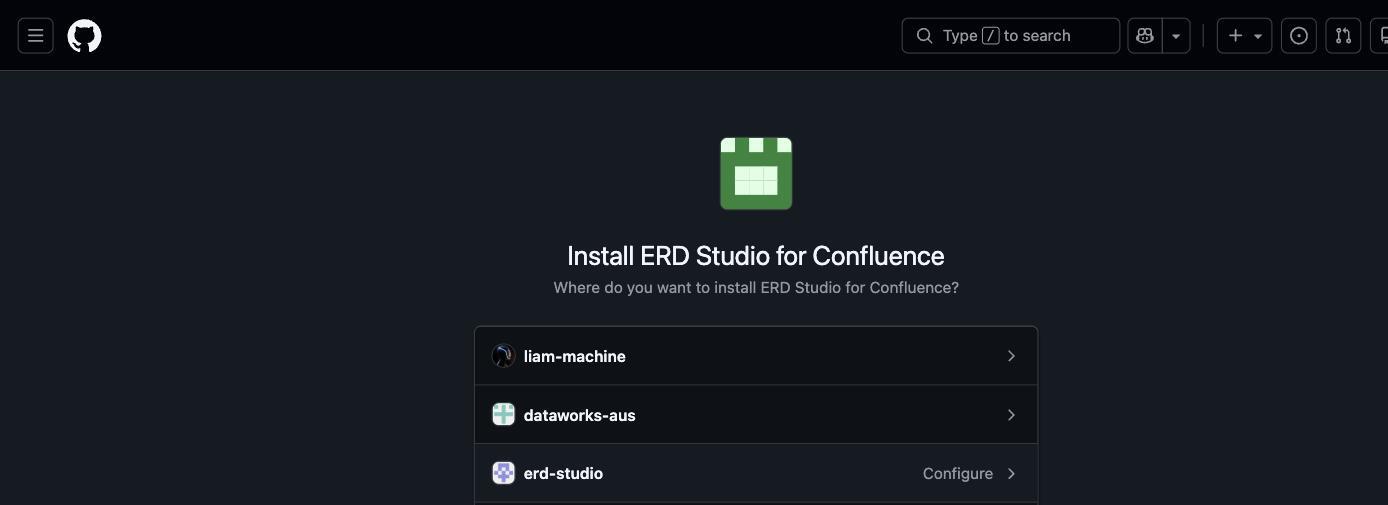
Task: Click the chevron on erd-studio row
Action: [1011, 473]
